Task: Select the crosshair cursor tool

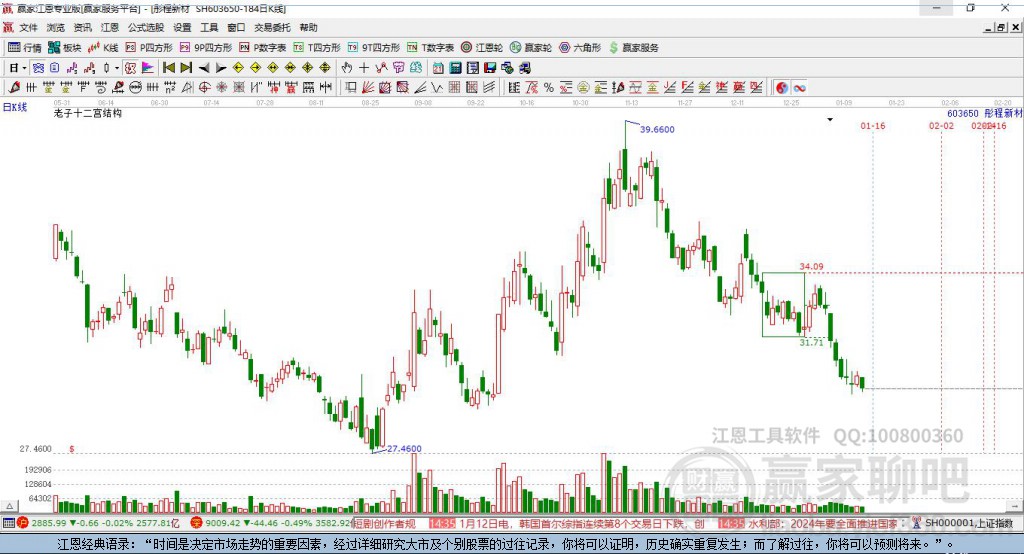Action: (x=364, y=68)
